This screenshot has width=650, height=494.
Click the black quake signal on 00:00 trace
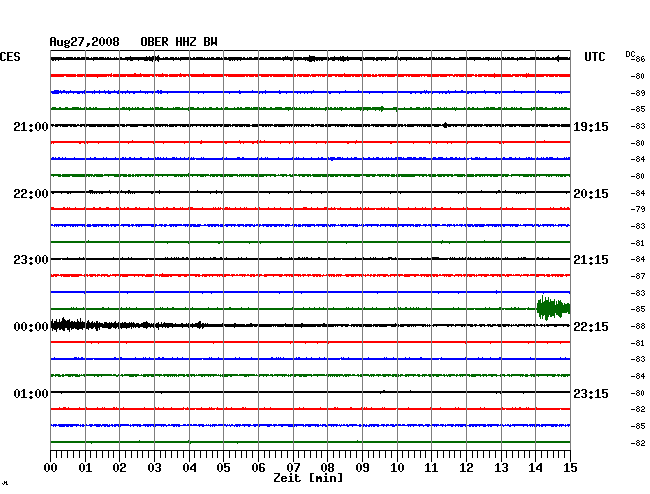(129, 325)
